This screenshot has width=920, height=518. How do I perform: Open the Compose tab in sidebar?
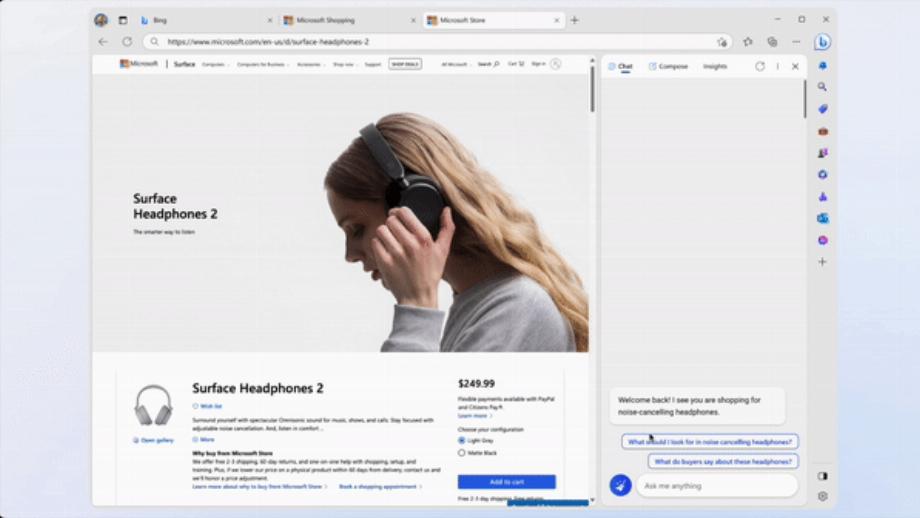pyautogui.click(x=668, y=66)
